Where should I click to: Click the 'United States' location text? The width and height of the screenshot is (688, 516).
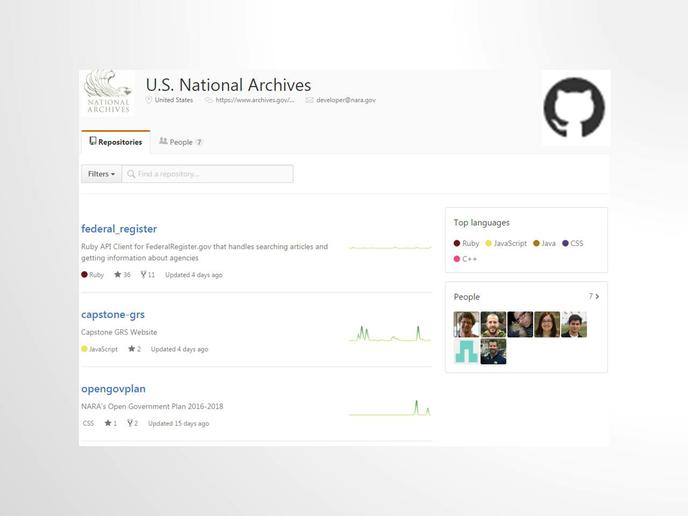(174, 100)
